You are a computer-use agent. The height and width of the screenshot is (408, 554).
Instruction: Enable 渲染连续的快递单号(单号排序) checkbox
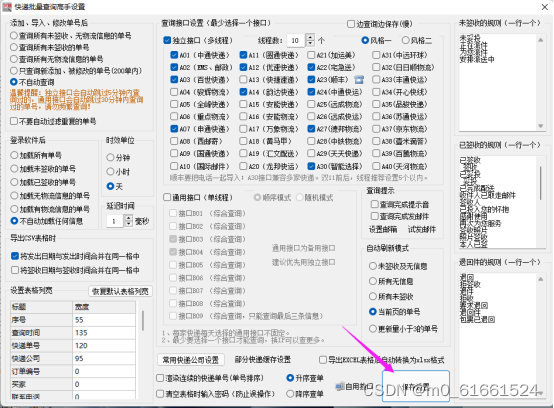click(160, 378)
